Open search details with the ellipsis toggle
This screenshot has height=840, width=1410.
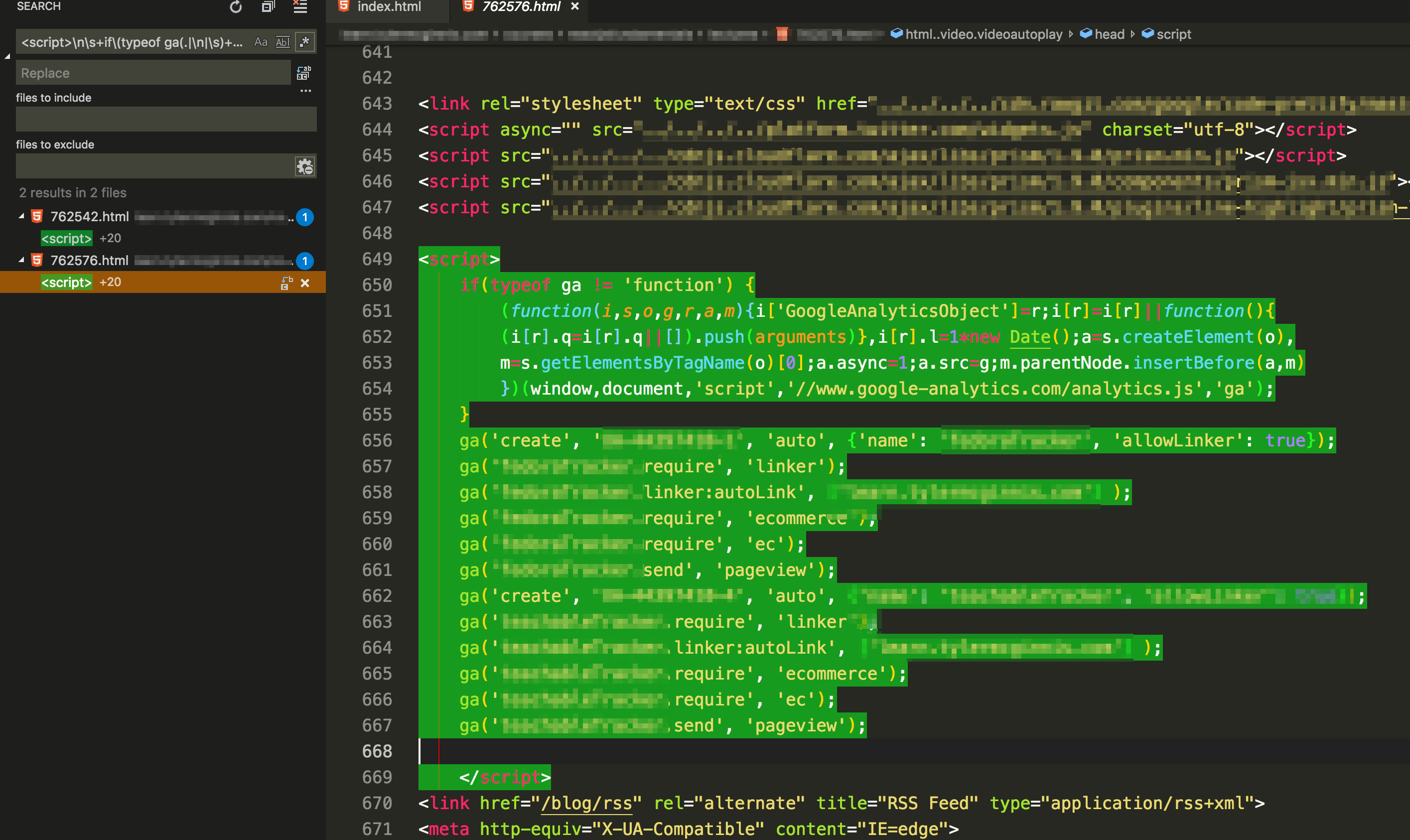point(305,91)
